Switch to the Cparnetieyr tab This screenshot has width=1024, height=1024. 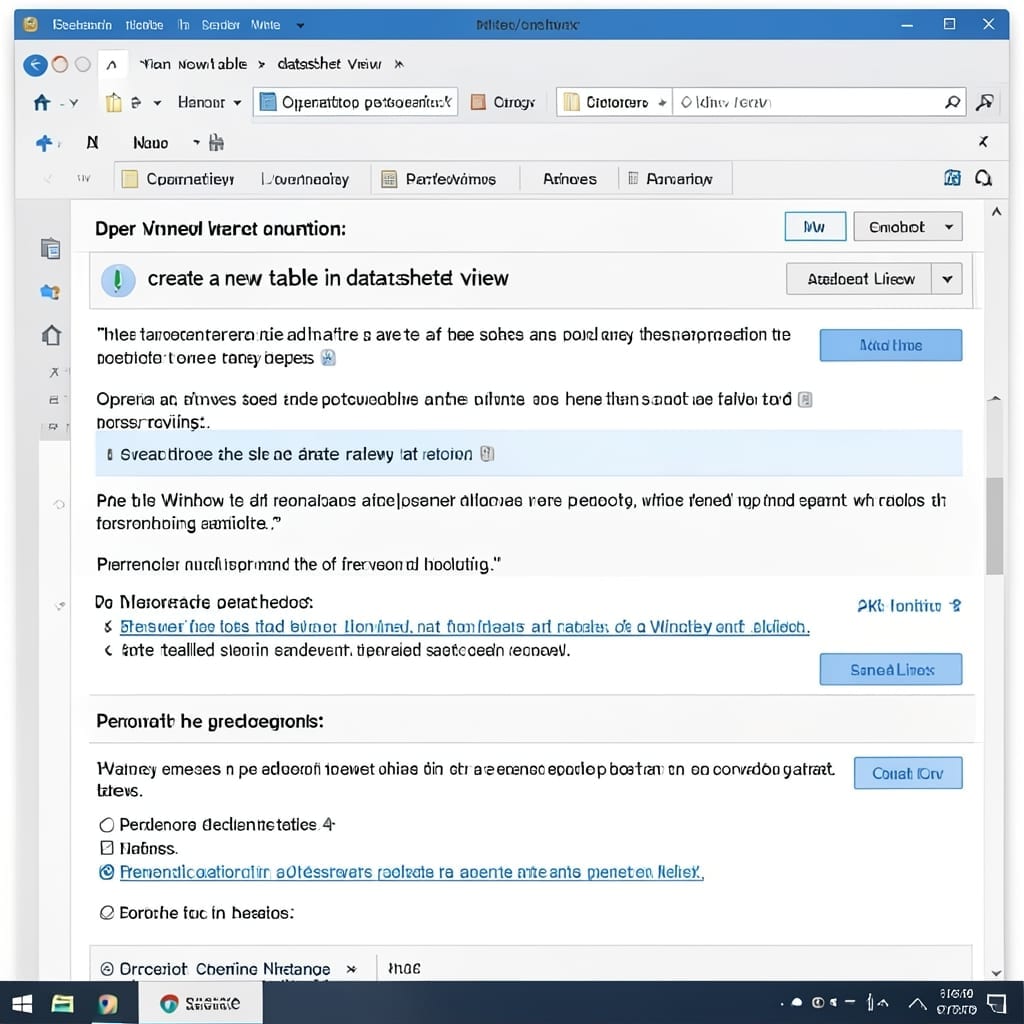click(x=179, y=179)
